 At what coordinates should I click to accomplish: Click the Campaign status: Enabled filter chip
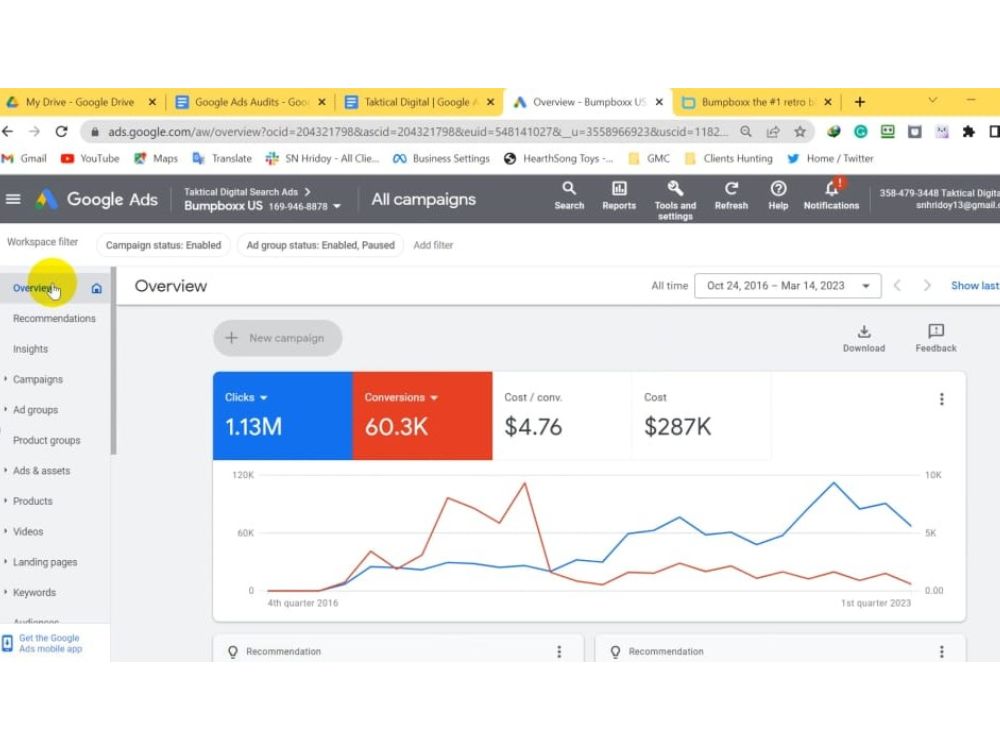(163, 245)
